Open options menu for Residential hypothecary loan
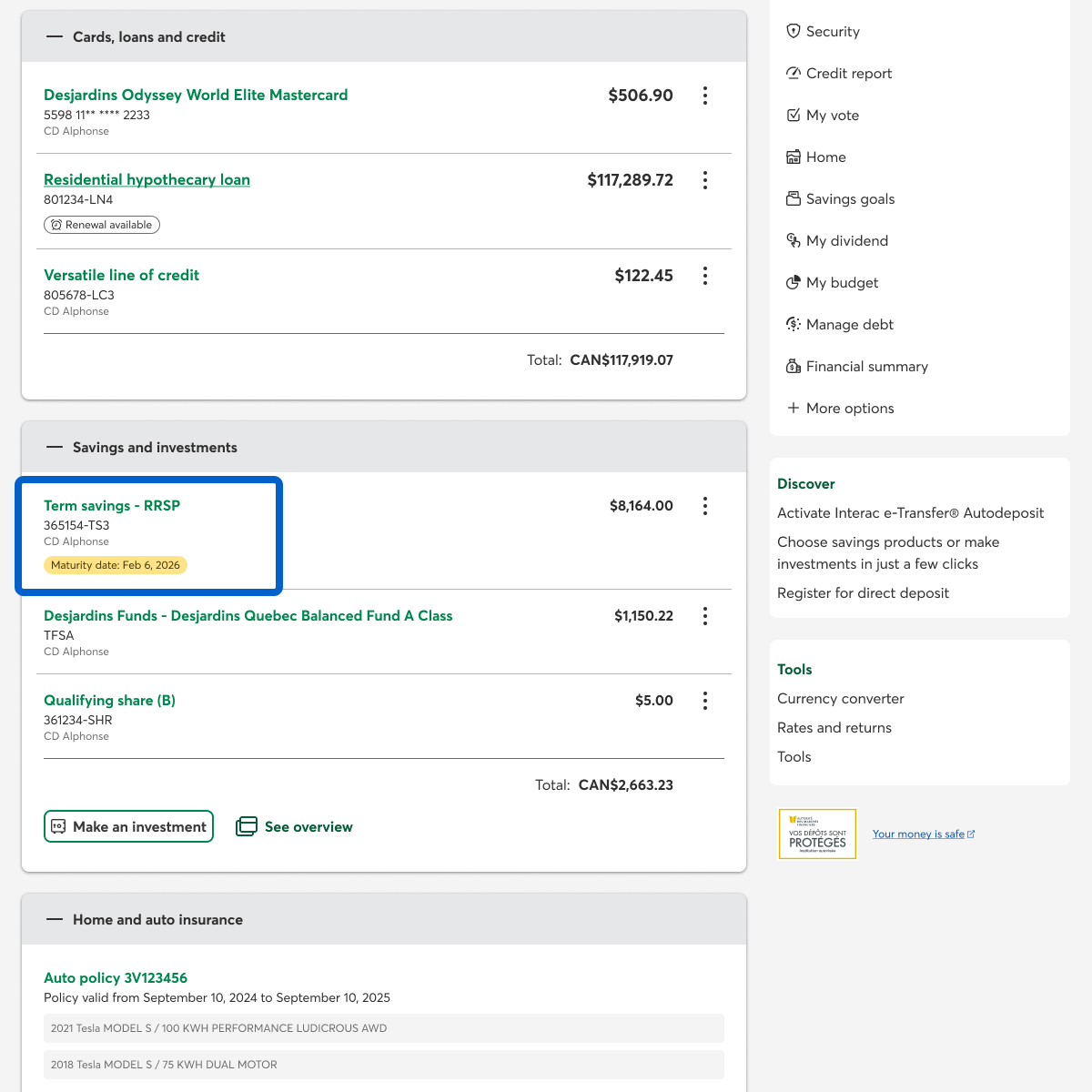This screenshot has width=1092, height=1092. point(705,180)
